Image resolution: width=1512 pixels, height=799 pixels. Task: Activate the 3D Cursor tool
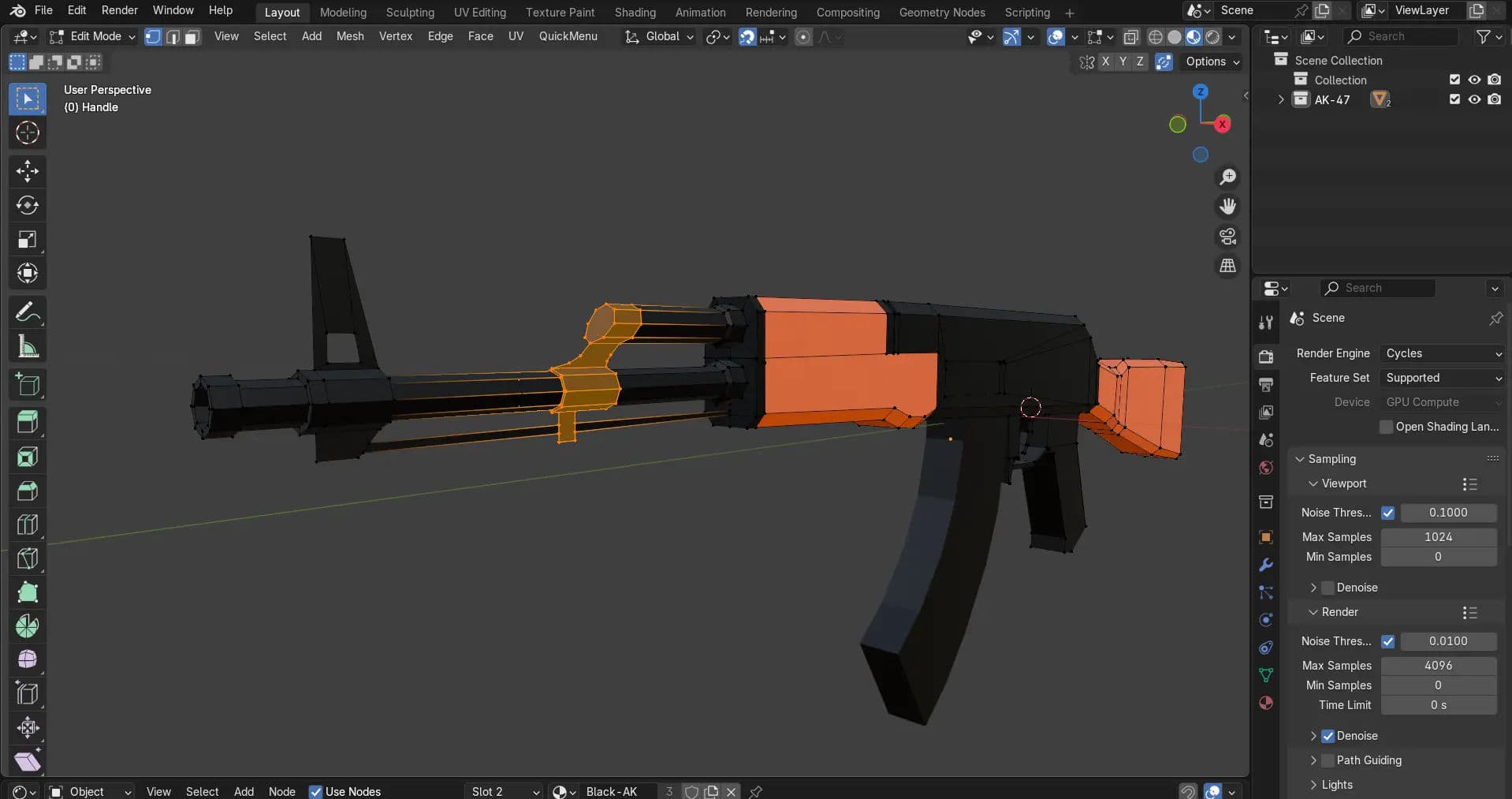pos(28,133)
